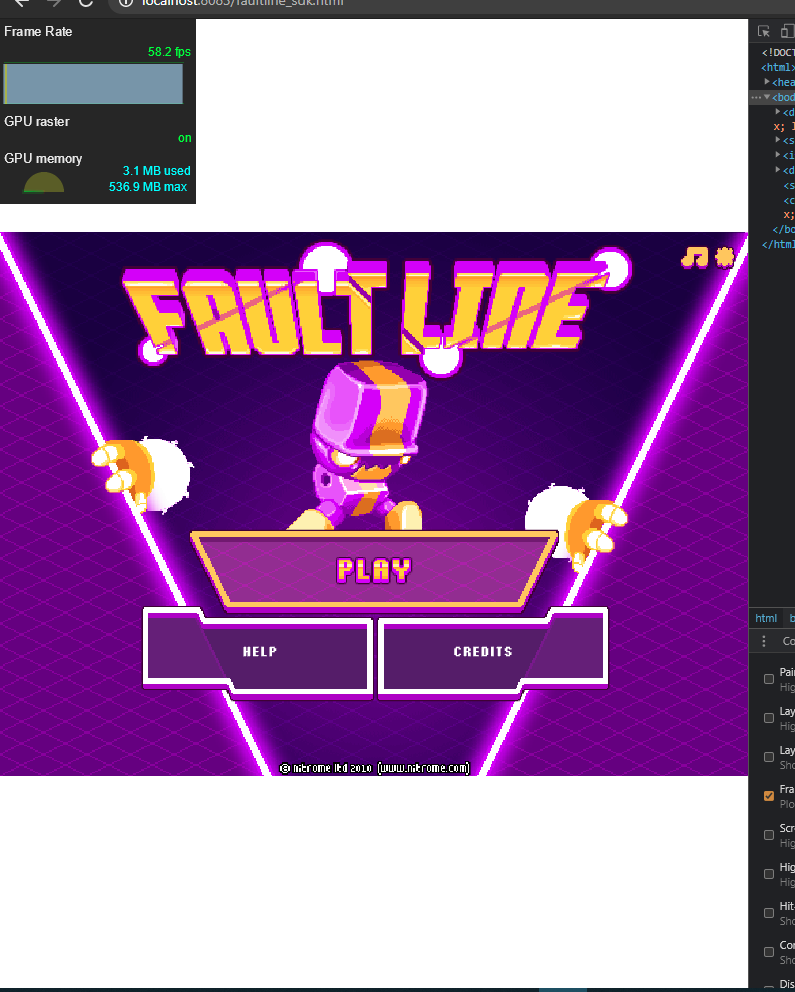Open game settings via gear icon
This screenshot has height=992, width=795.
pos(725,257)
